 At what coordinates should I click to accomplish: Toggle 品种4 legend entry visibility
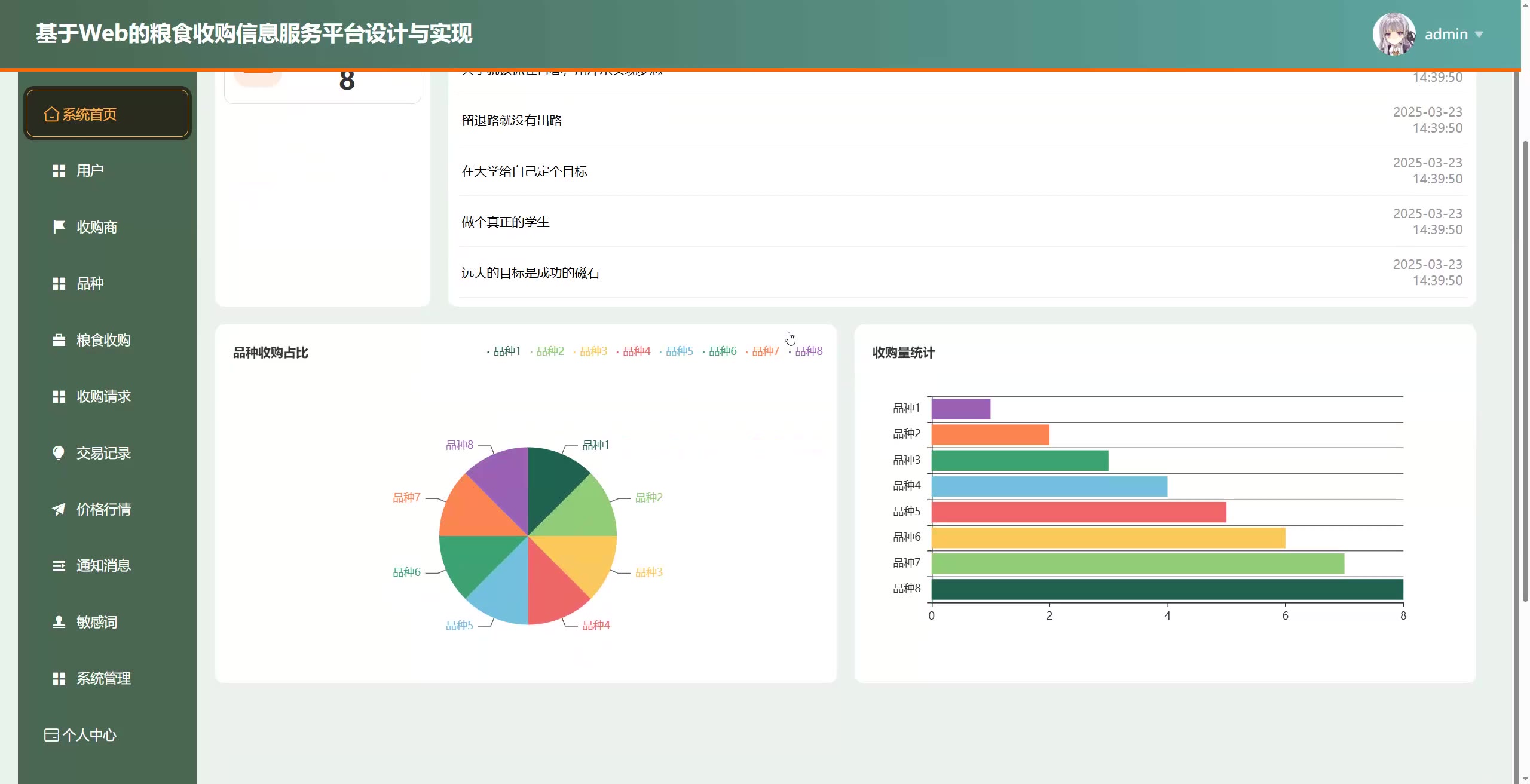click(x=636, y=351)
